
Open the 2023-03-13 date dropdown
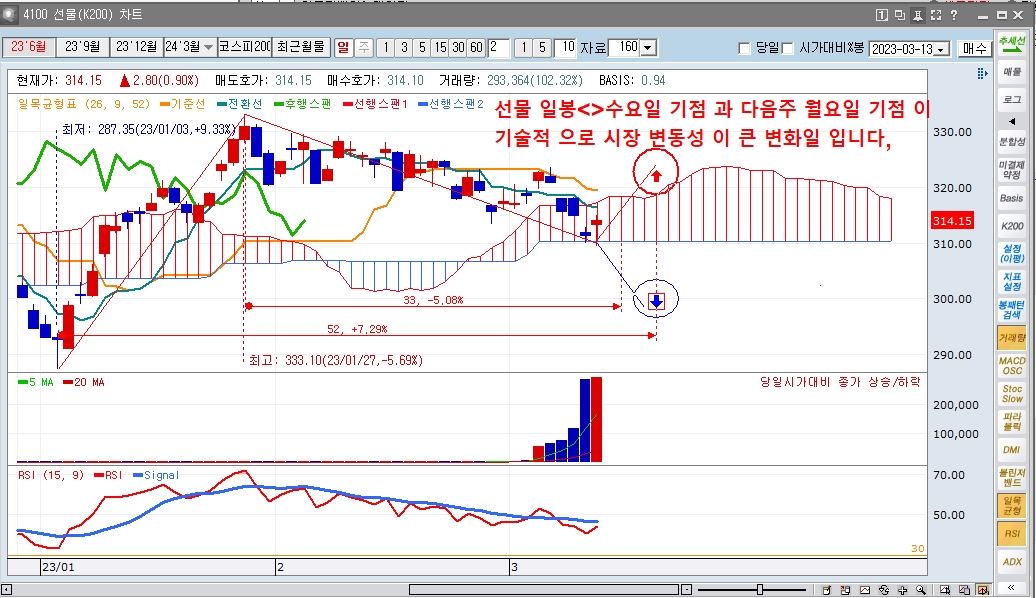click(x=942, y=49)
